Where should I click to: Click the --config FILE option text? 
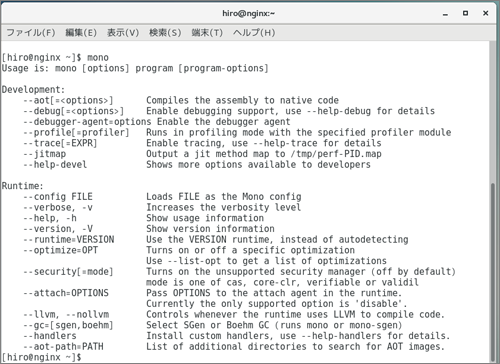(x=58, y=196)
